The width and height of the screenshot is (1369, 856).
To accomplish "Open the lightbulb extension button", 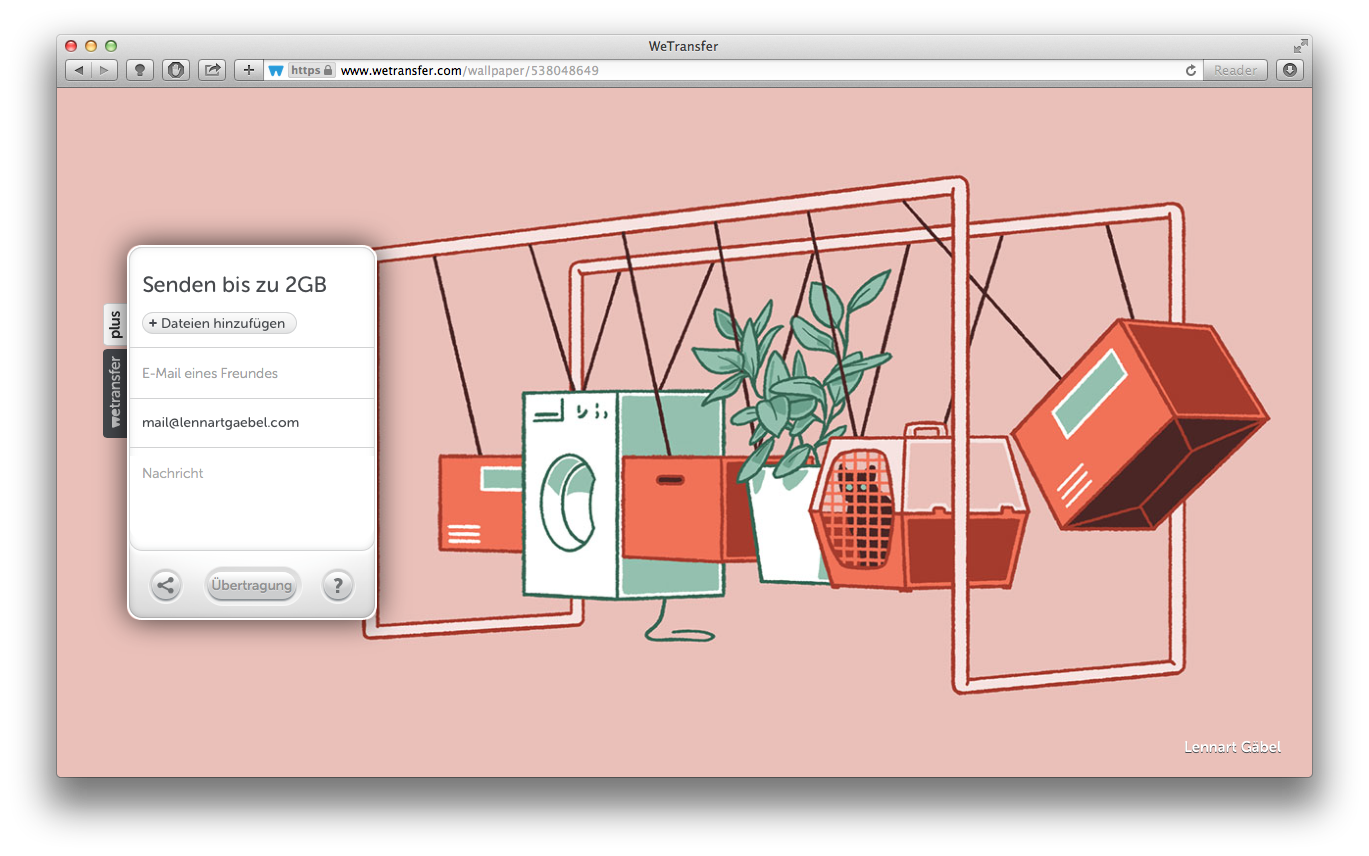I will click(x=140, y=70).
